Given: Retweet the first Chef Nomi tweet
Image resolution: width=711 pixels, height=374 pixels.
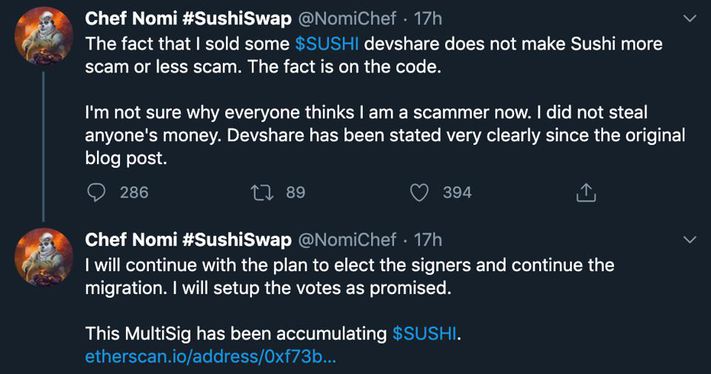Looking at the screenshot, I should 262,193.
